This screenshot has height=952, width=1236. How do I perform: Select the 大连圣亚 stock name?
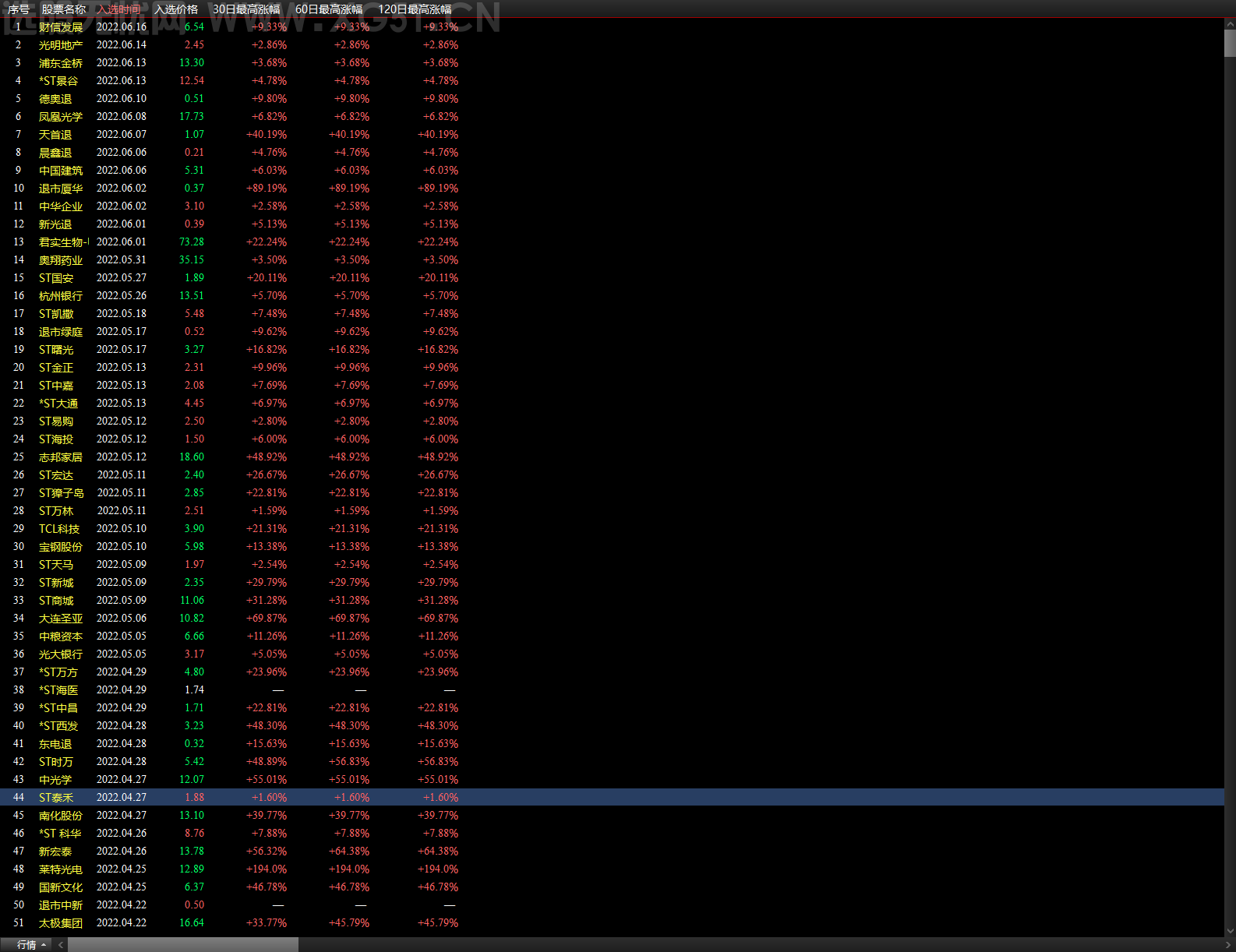[61, 619]
